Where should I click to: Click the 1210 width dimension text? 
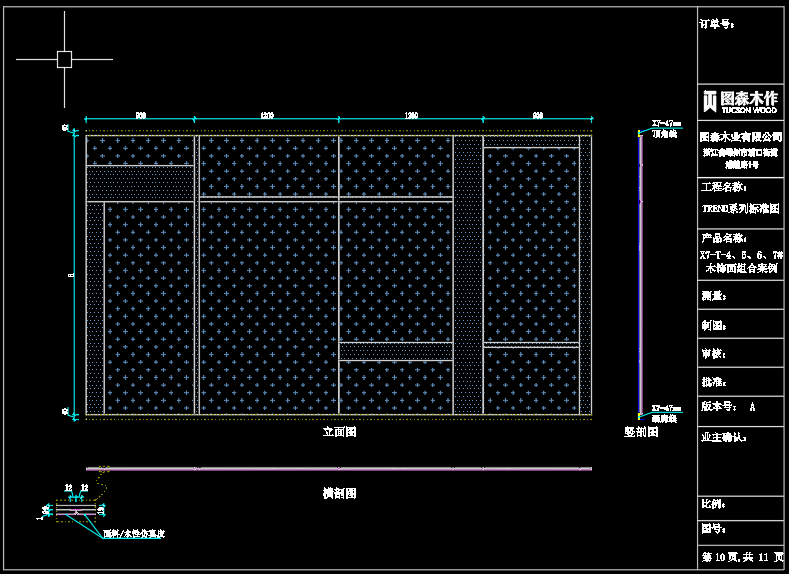(267, 116)
